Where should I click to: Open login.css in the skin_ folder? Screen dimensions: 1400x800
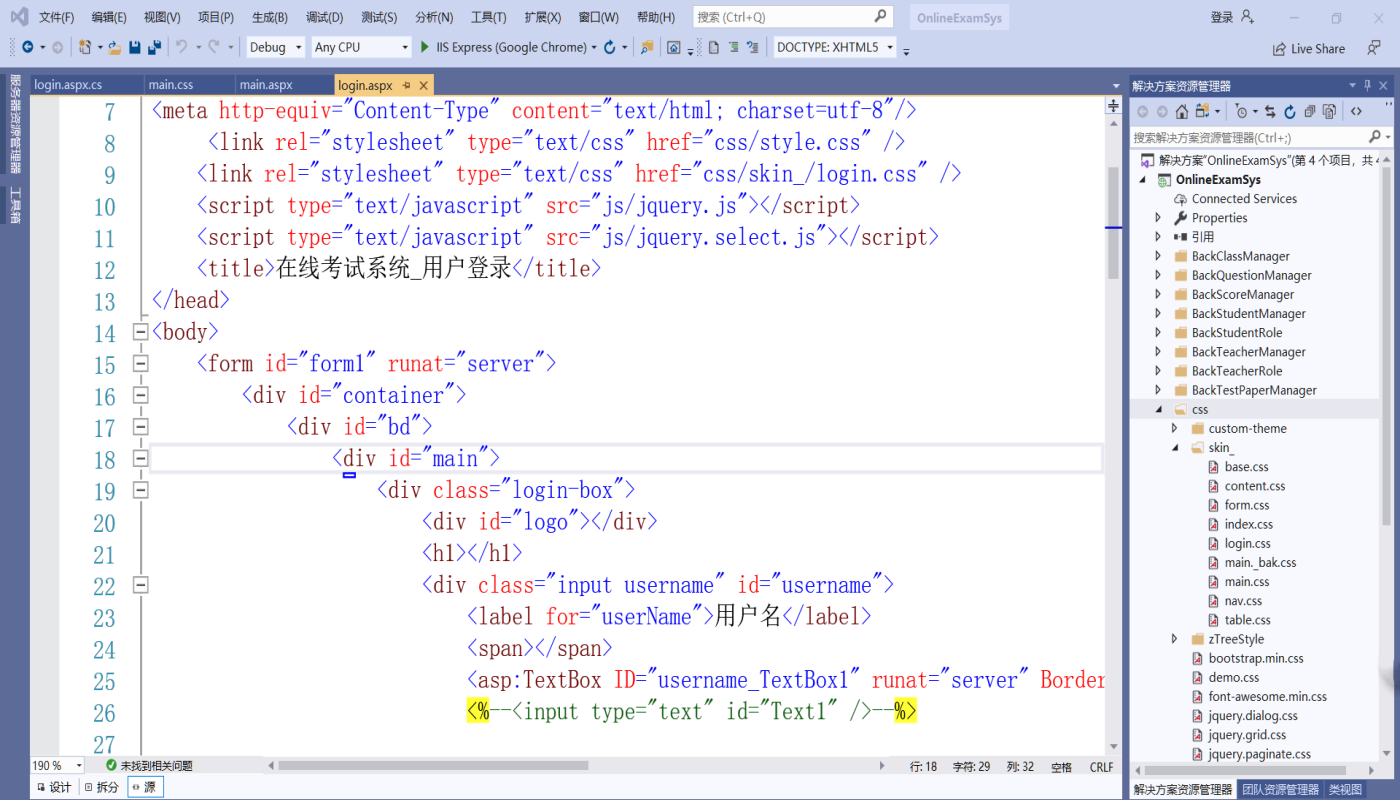(x=1247, y=543)
